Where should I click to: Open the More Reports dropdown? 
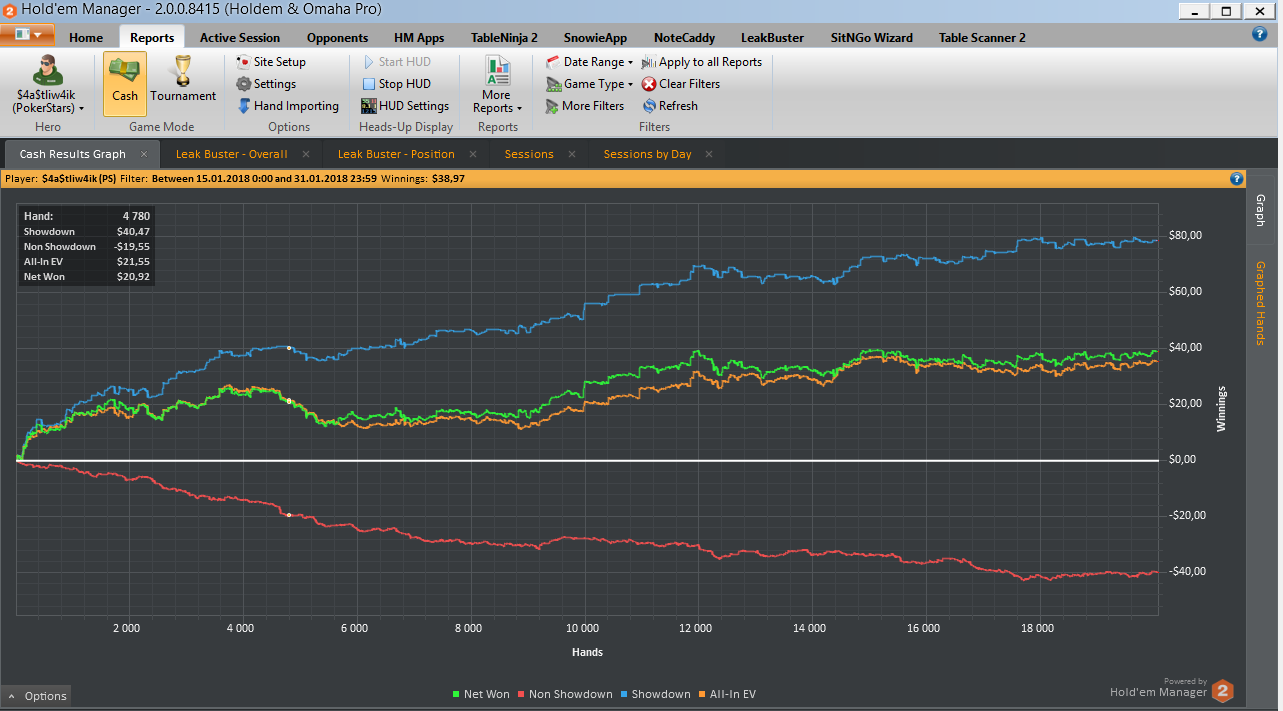[x=497, y=84]
